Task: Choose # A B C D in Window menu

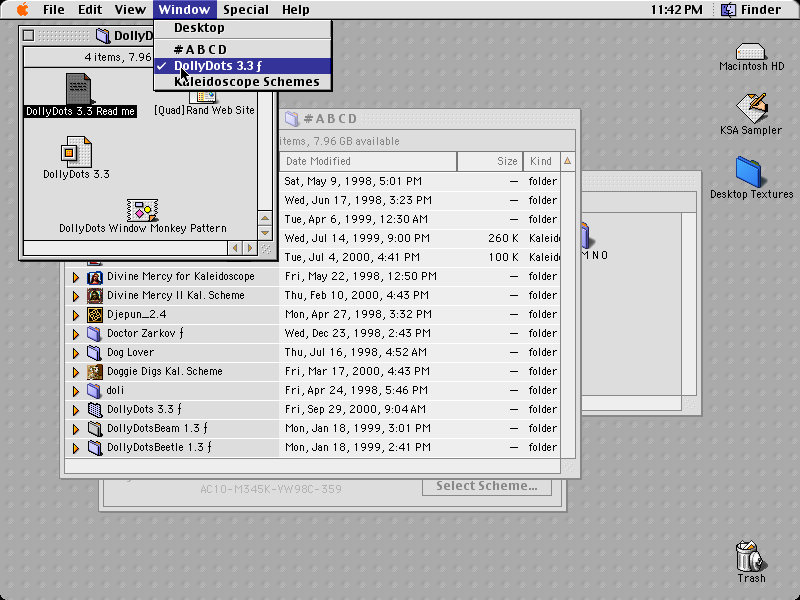Action: tap(243, 49)
